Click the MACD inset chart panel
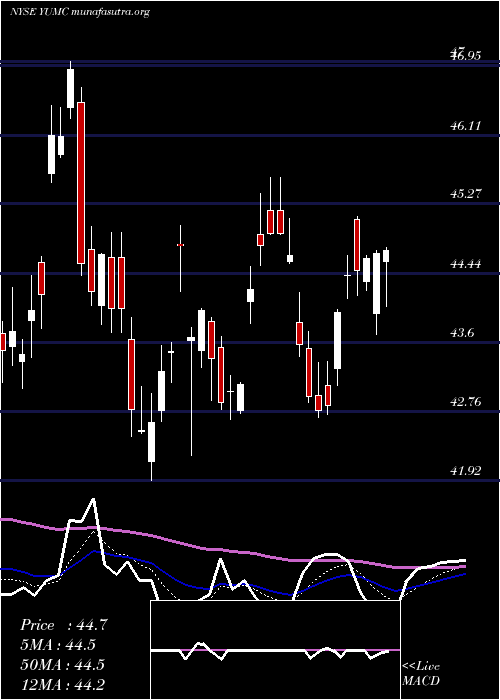This screenshot has width=500, height=700. (x=275, y=650)
